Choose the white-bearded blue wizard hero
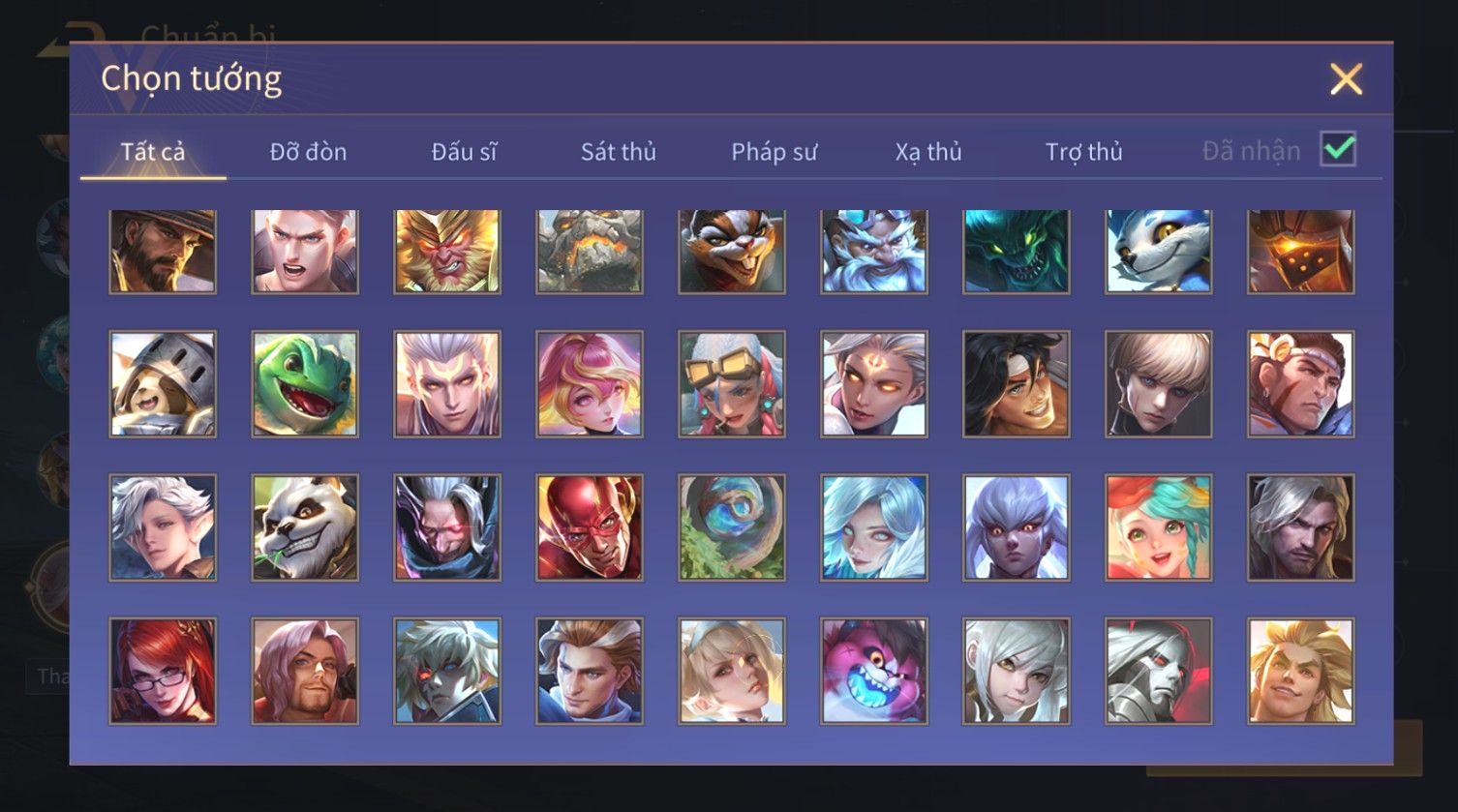This screenshot has width=1458, height=812. [x=874, y=252]
